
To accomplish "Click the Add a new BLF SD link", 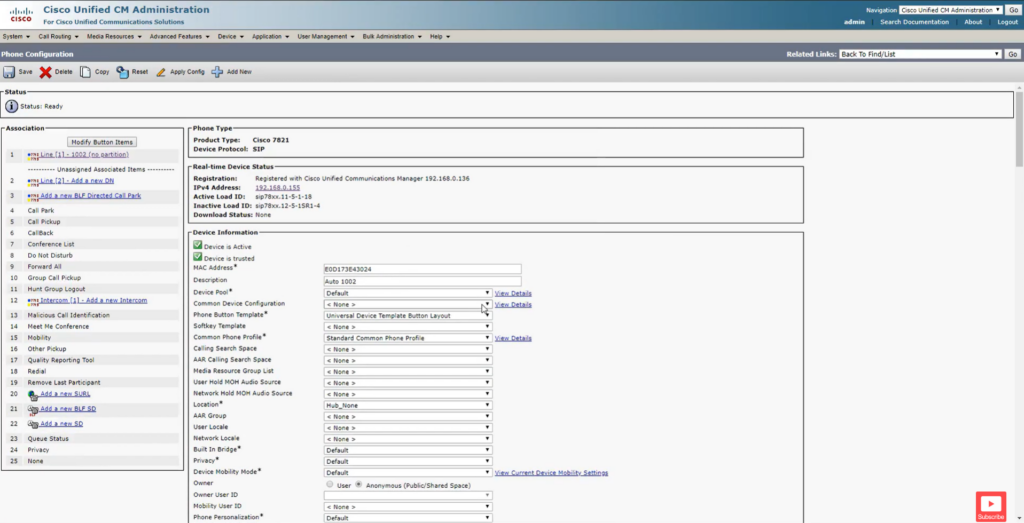I will click(x=68, y=409).
